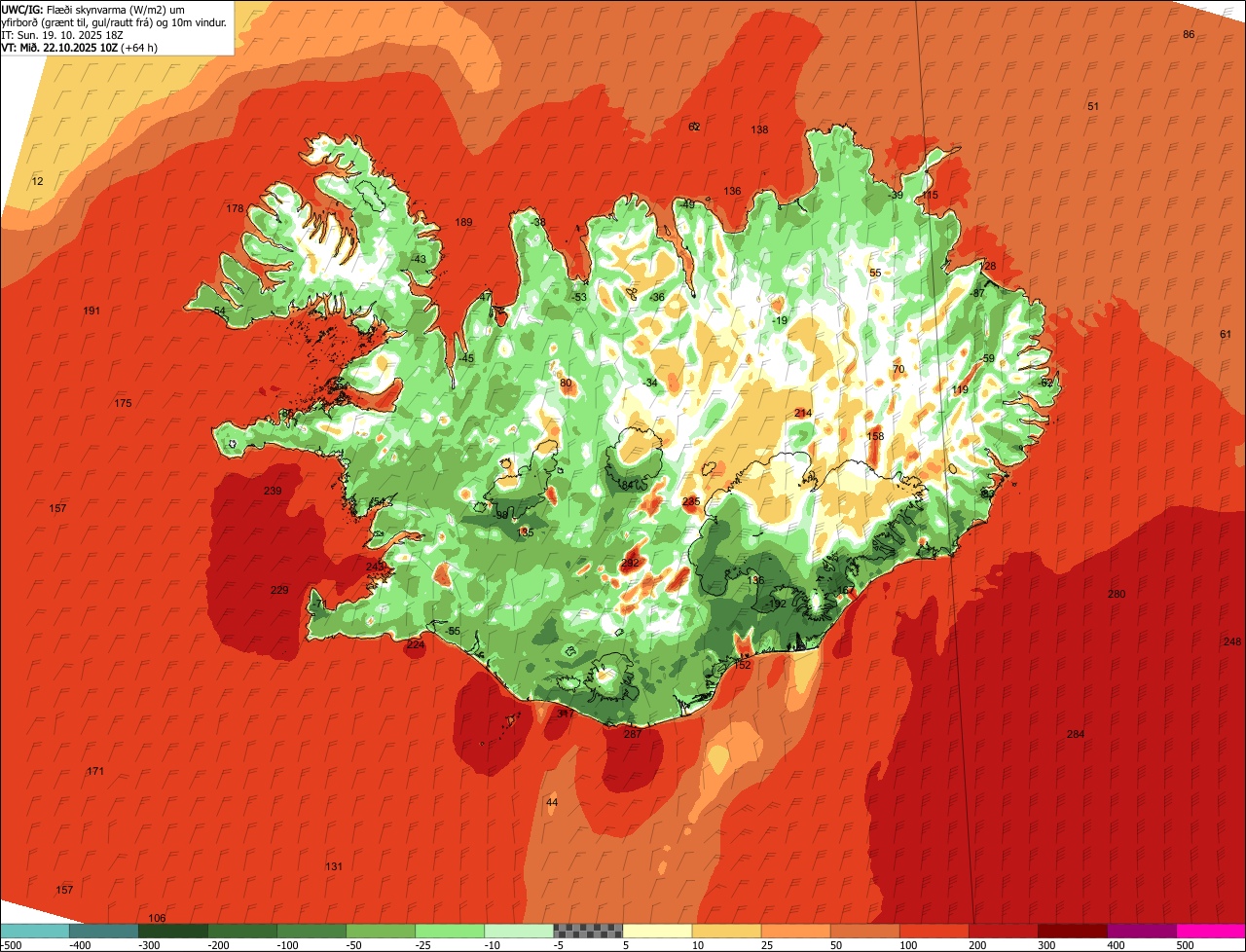Click the flux value -45 in west Iceland
Viewport: 1246px width, 952px height.
click(466, 359)
